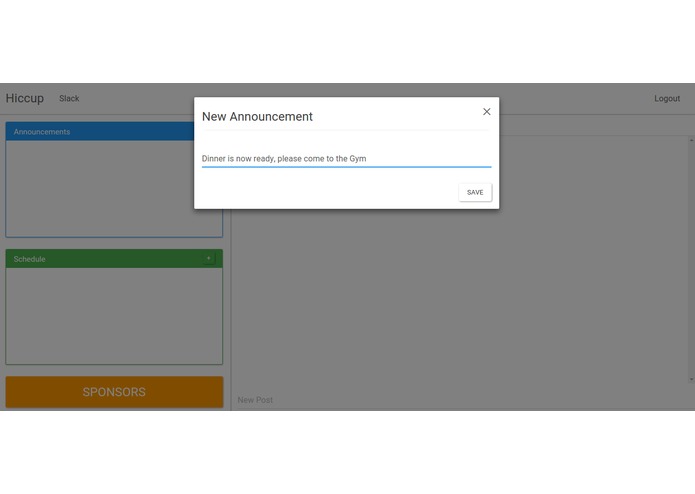Close the New Announcement dialog
695x494 pixels.
[x=486, y=112]
